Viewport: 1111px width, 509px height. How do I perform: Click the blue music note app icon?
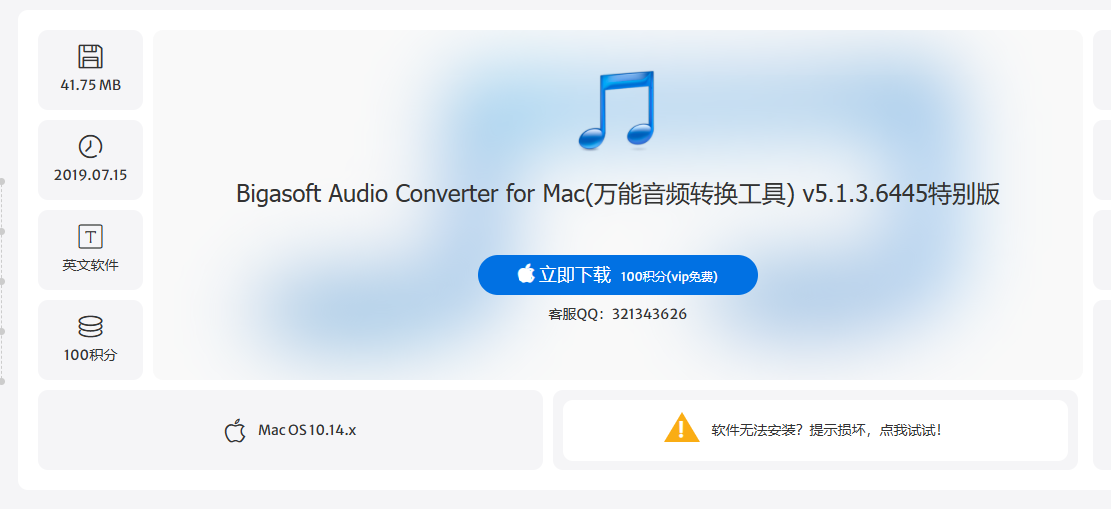pos(617,110)
